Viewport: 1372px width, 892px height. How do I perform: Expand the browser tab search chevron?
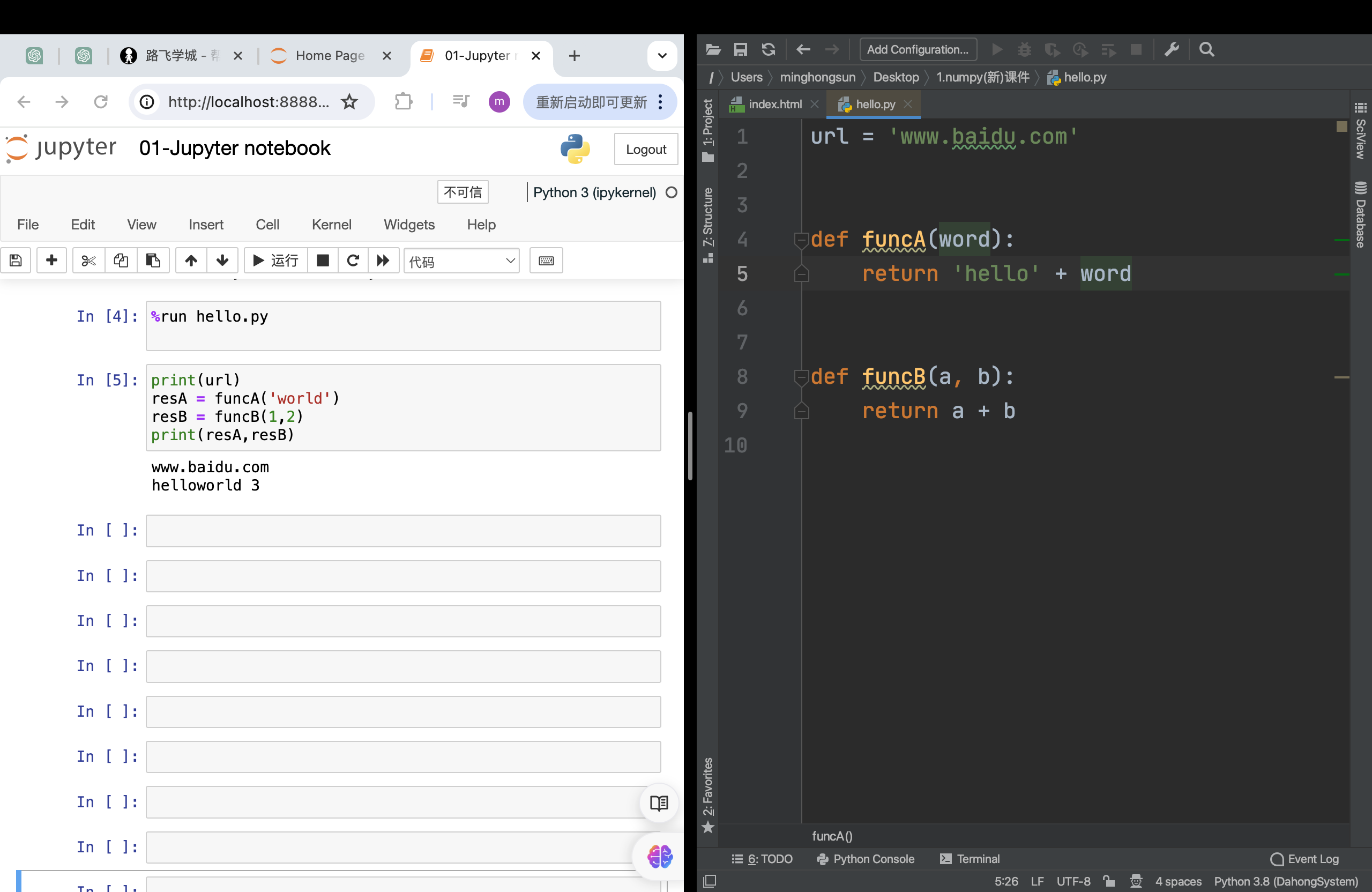point(662,55)
